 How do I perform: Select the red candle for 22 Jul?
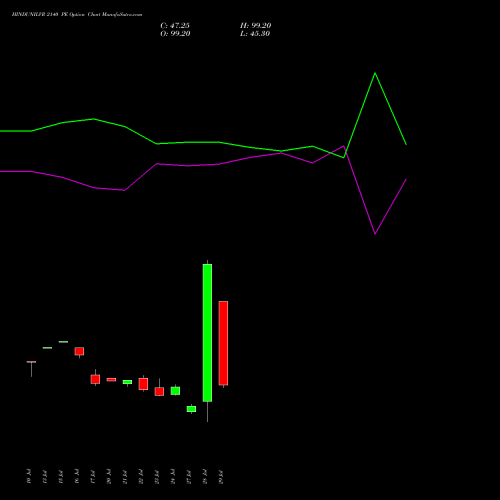pyautogui.click(x=143, y=384)
